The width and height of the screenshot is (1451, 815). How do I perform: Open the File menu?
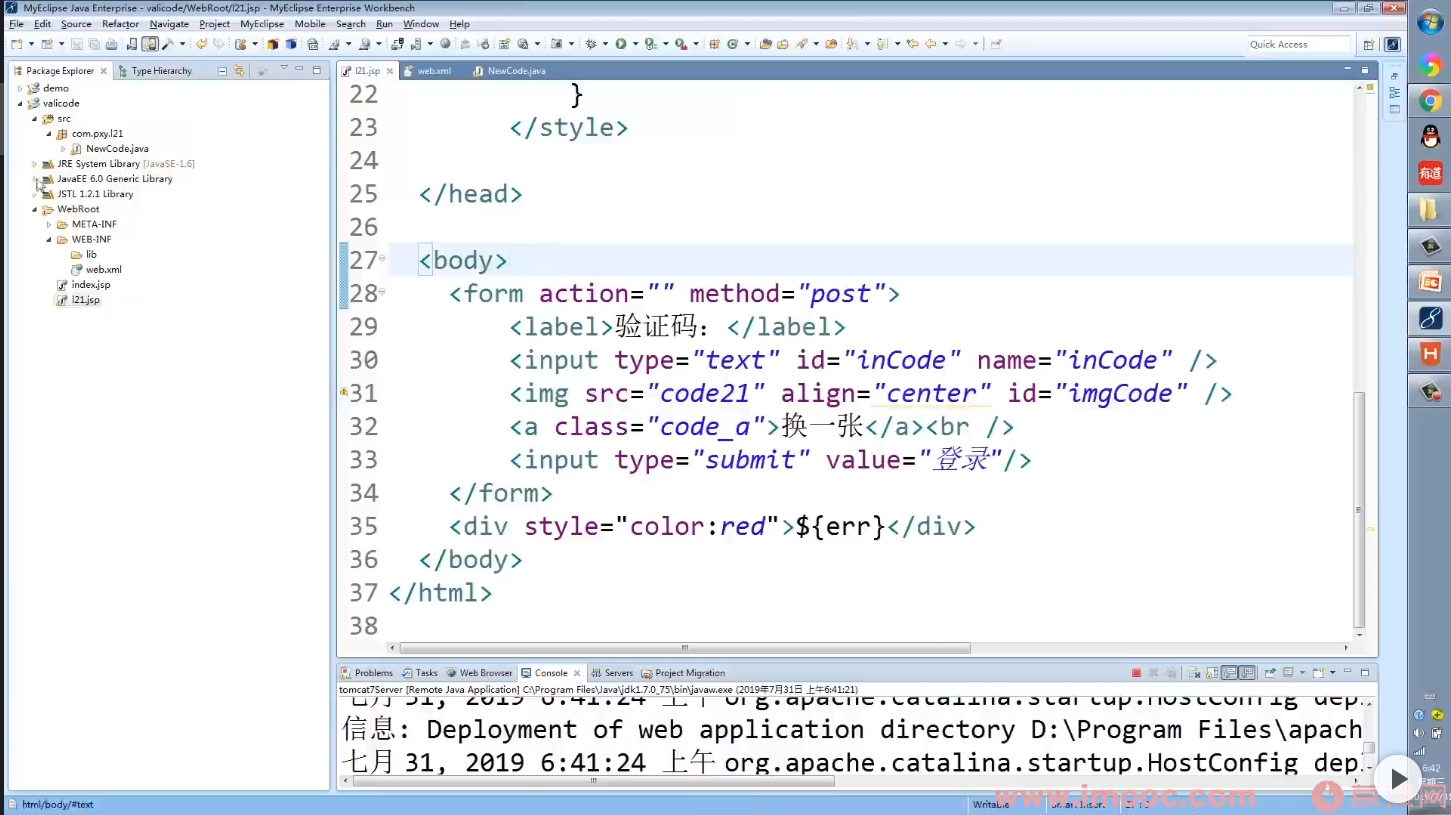16,24
